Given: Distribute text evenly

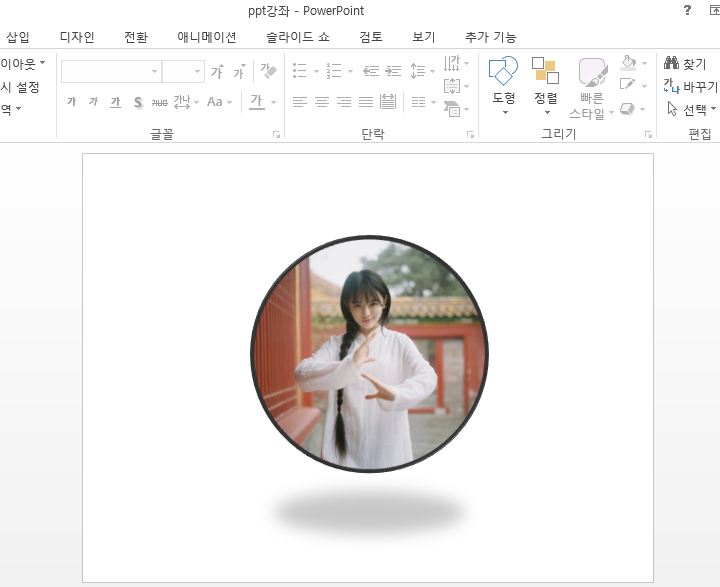Looking at the screenshot, I should [388, 102].
